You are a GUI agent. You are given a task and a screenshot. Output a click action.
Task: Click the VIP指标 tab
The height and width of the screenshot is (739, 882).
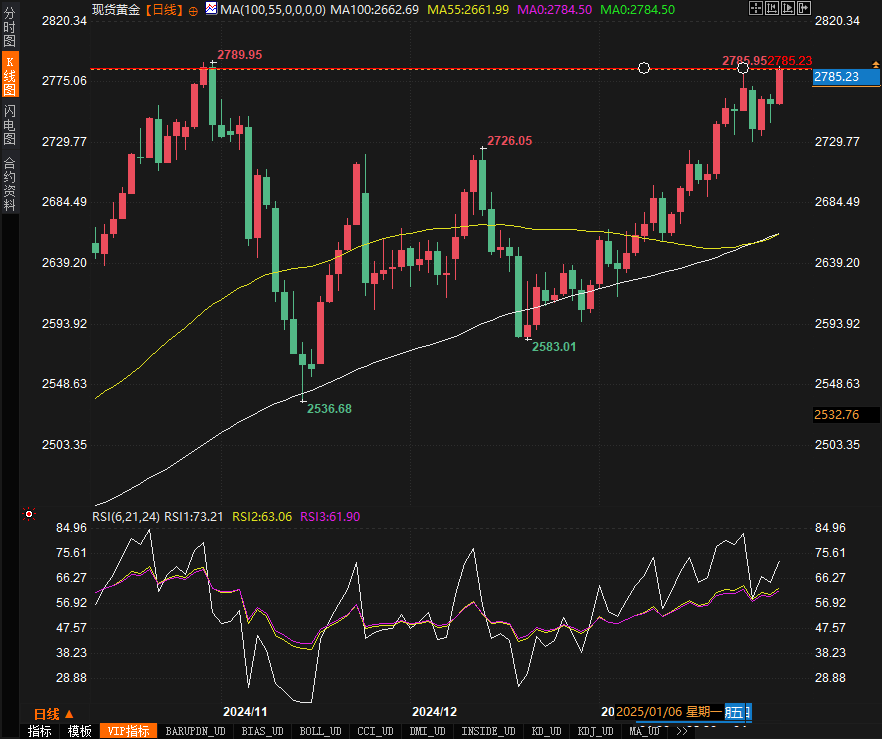pos(129,731)
